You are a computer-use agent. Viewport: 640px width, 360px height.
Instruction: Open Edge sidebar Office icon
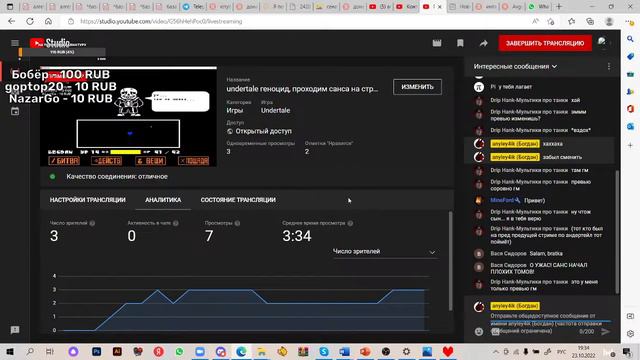630,109
